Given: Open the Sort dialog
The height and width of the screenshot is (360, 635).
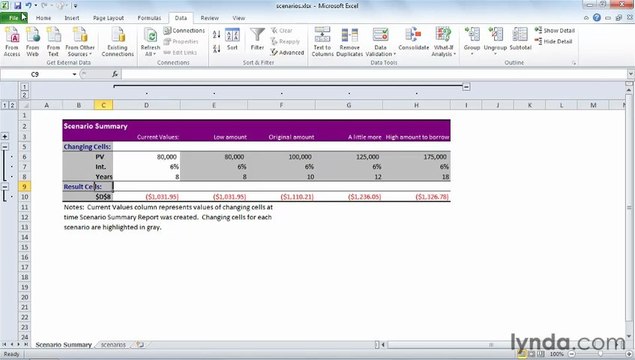Looking at the screenshot, I should tap(232, 39).
